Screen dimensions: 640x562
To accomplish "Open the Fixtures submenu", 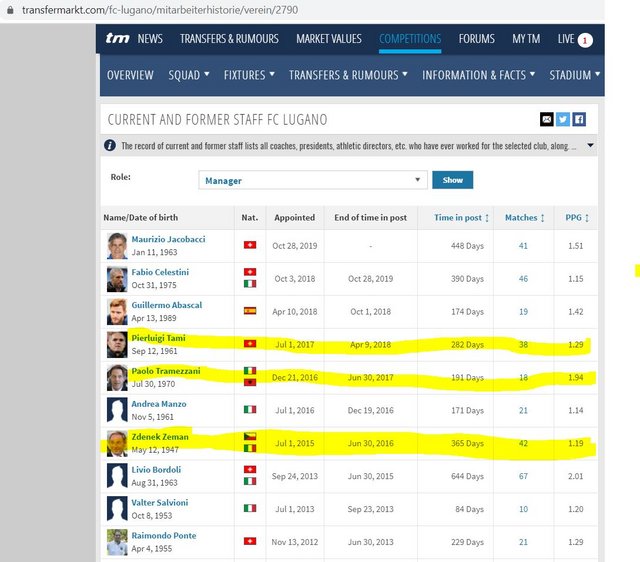I will click(249, 75).
